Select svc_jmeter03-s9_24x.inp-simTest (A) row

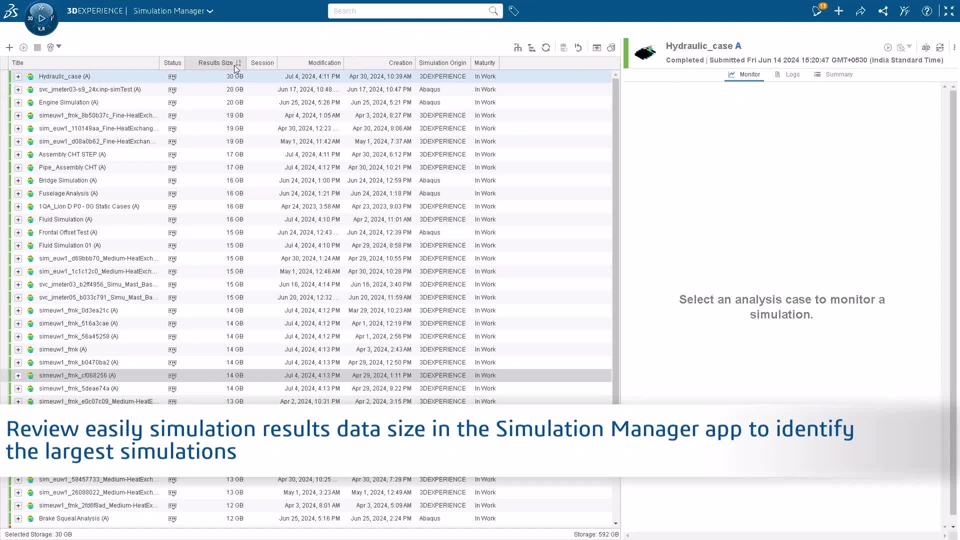click(x=310, y=89)
